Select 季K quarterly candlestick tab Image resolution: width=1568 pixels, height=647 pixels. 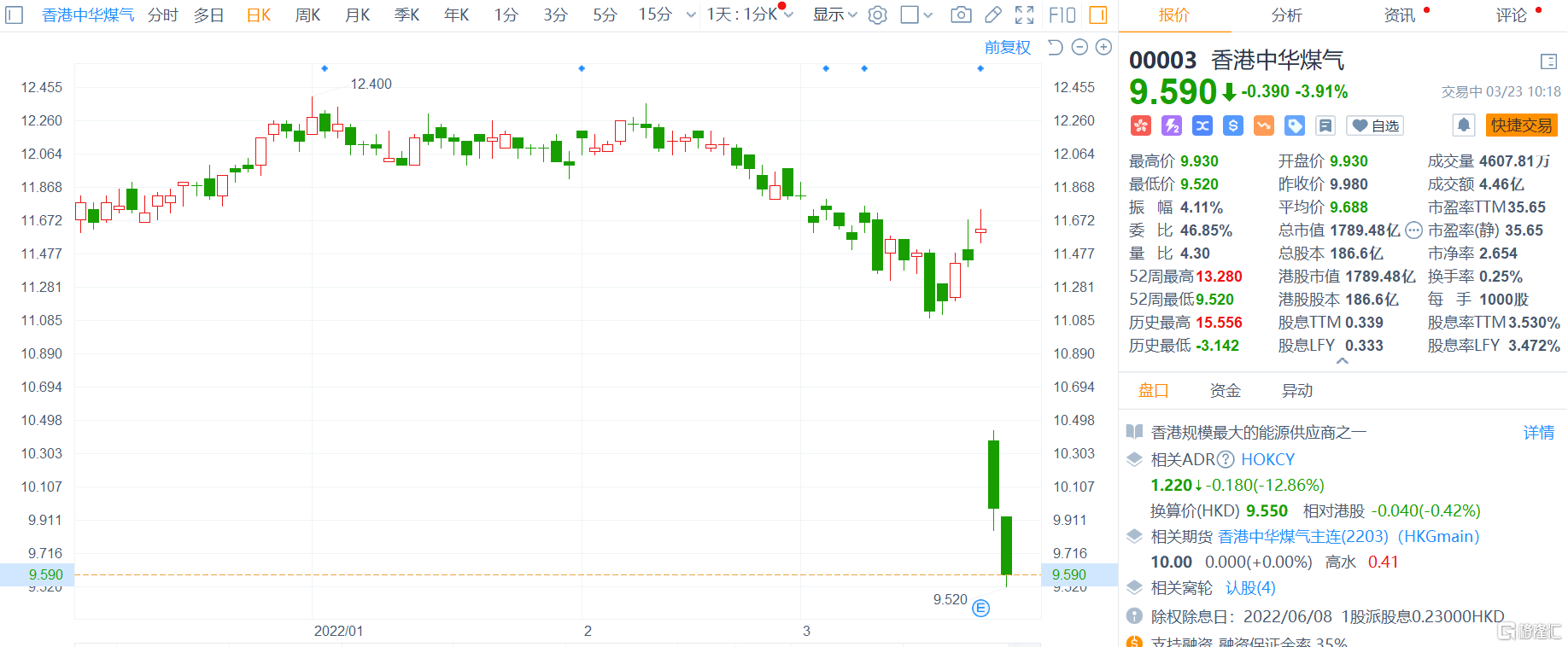click(x=407, y=15)
